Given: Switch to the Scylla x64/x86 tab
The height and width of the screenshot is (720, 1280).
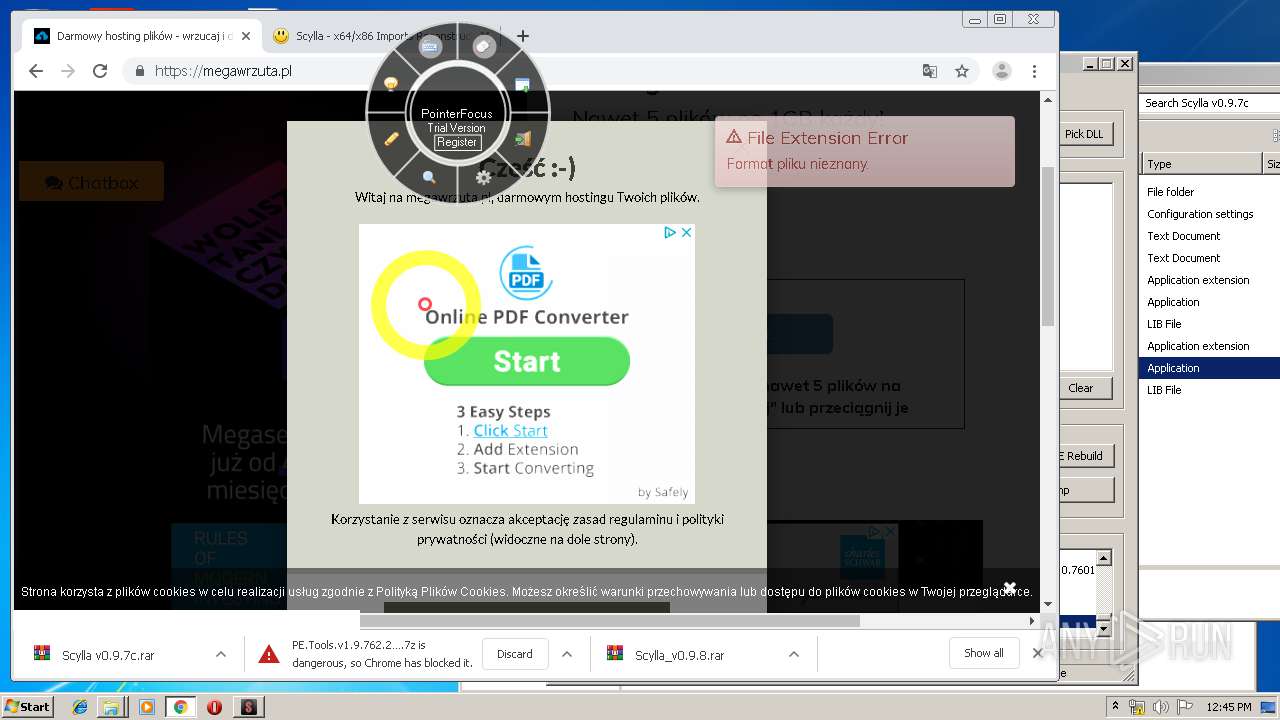Looking at the screenshot, I should coord(380,36).
